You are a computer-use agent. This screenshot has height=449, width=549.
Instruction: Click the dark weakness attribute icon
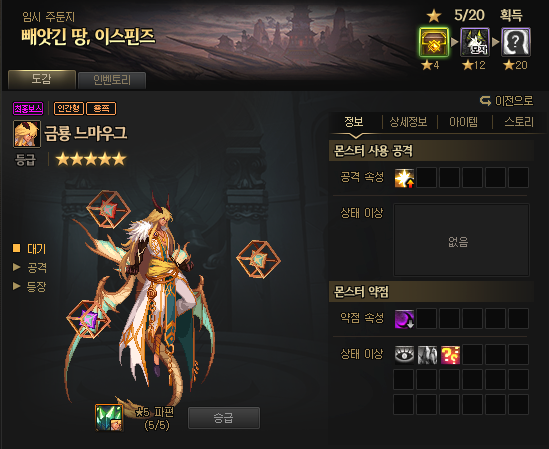[404, 319]
